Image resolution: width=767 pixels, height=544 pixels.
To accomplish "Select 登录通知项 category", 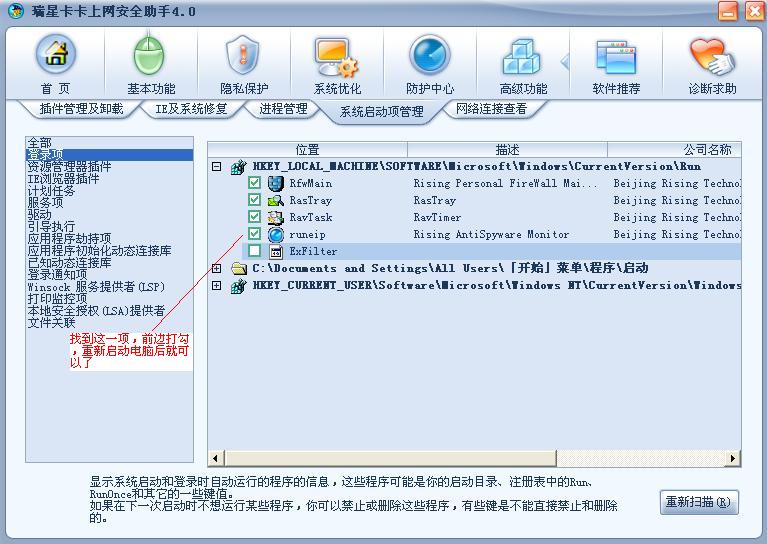I will pyautogui.click(x=57, y=274).
